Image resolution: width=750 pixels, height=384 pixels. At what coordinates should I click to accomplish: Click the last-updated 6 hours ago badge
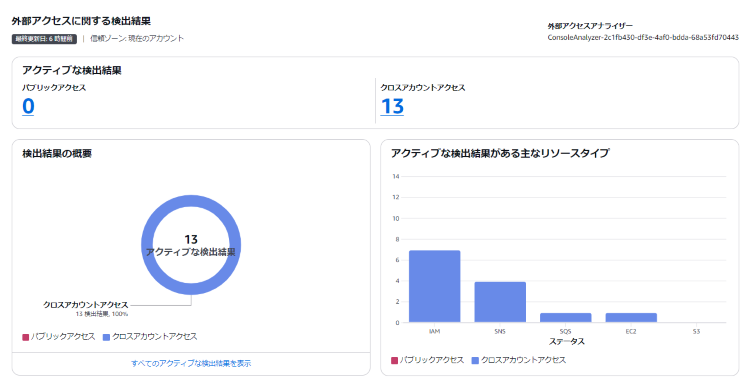(x=44, y=39)
